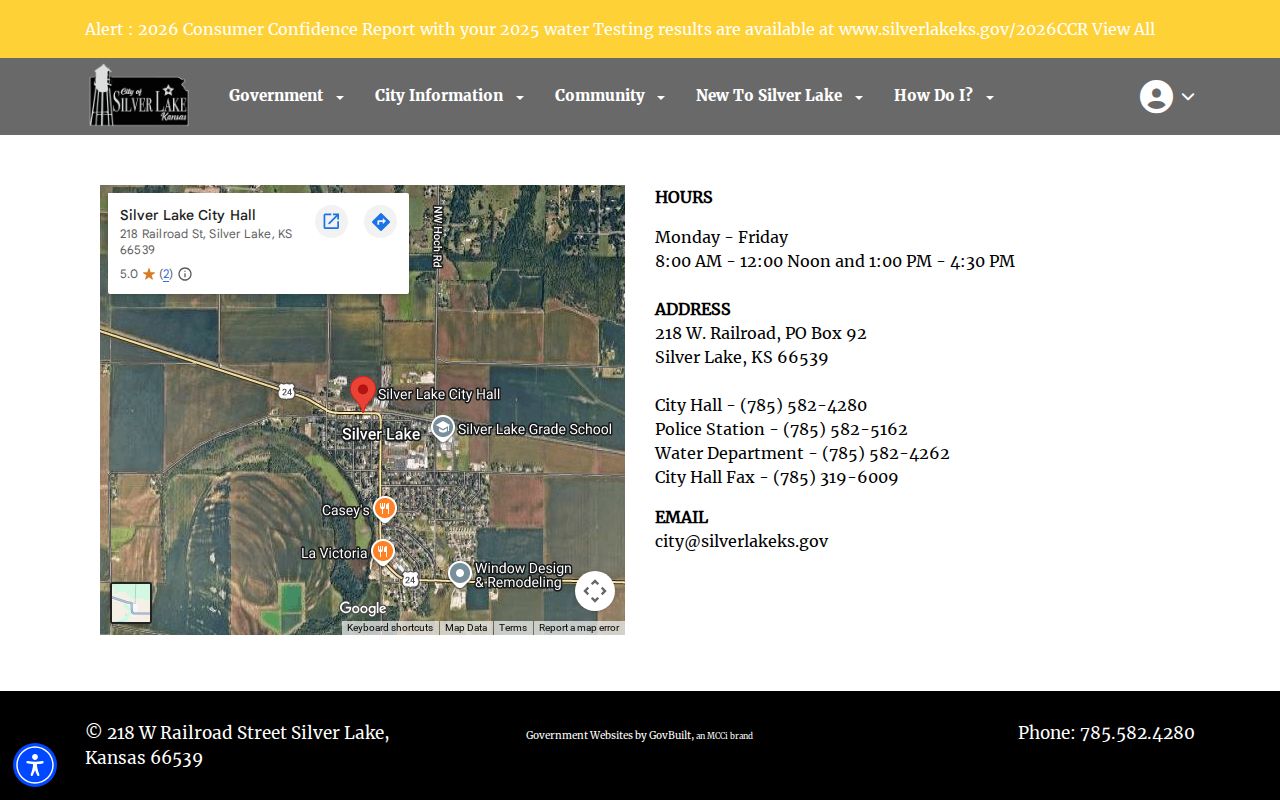Click Silver Lake City Hall card title

pos(188,215)
